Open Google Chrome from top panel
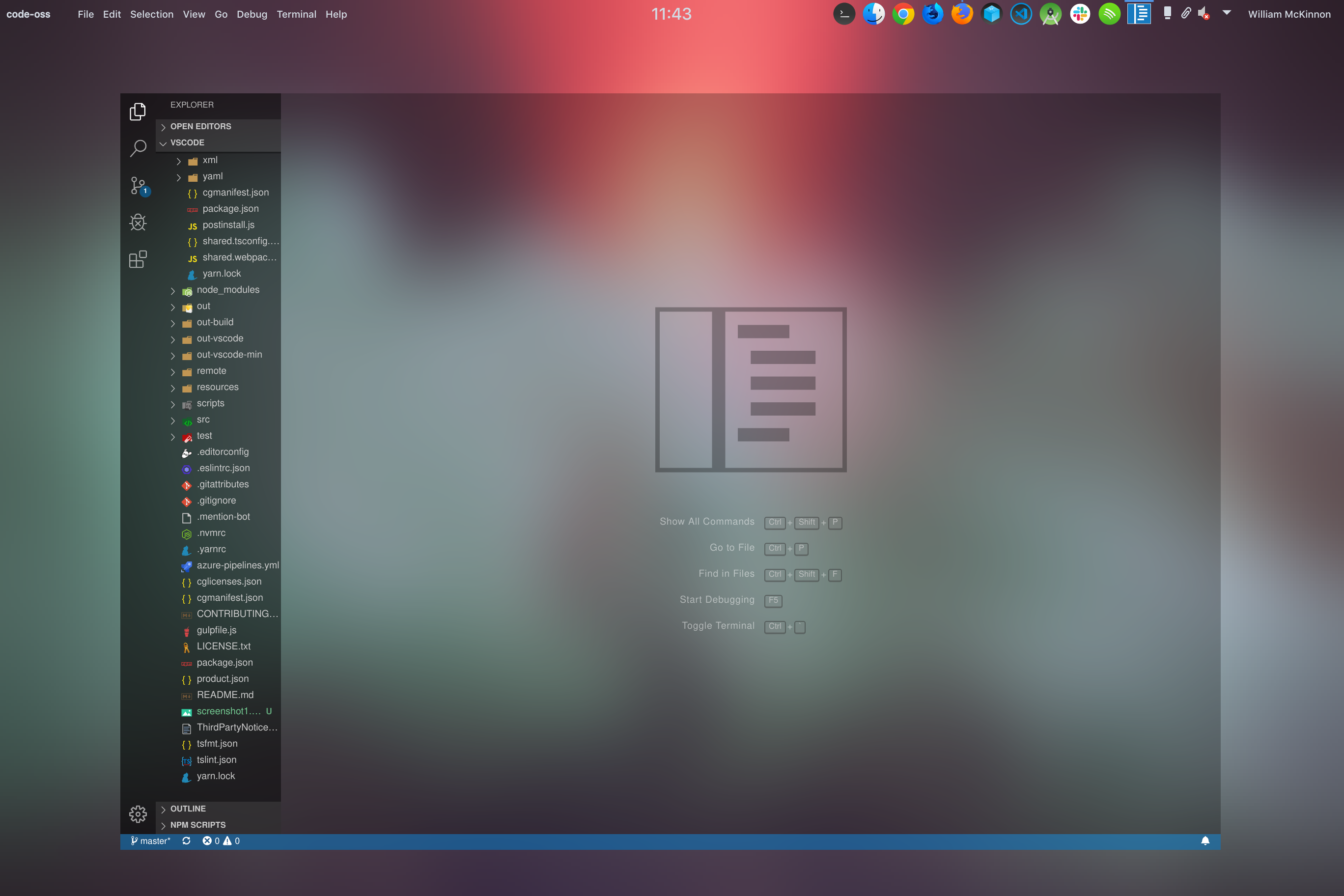Screen dimensions: 1344x896 903,14
